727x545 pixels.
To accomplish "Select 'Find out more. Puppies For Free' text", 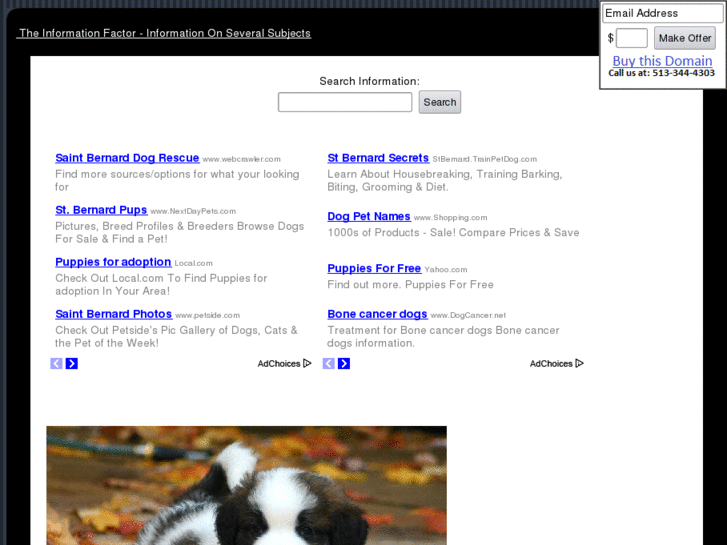I will coord(410,284).
